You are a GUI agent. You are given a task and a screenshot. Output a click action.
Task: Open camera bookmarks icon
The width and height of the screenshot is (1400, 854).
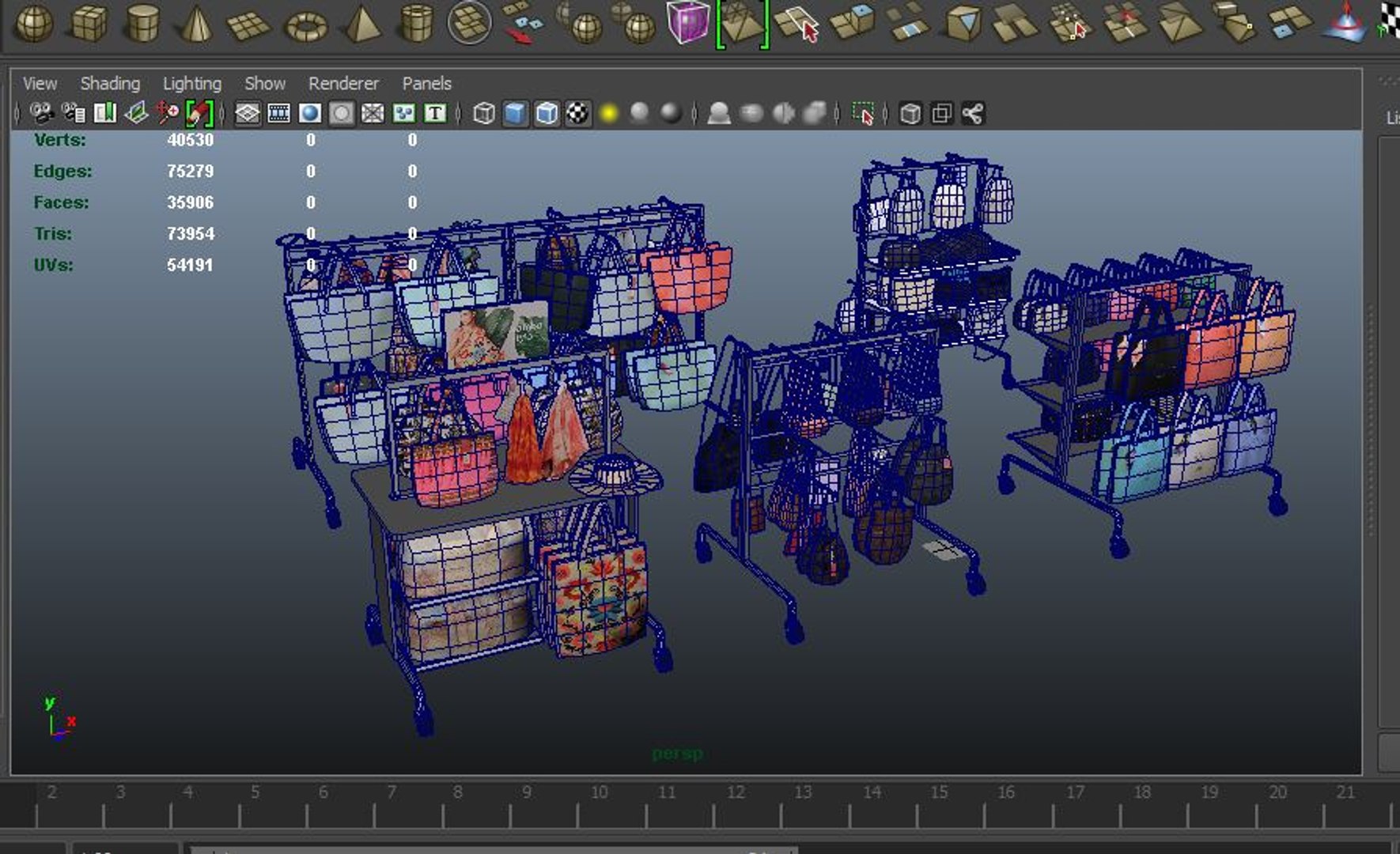point(104,113)
